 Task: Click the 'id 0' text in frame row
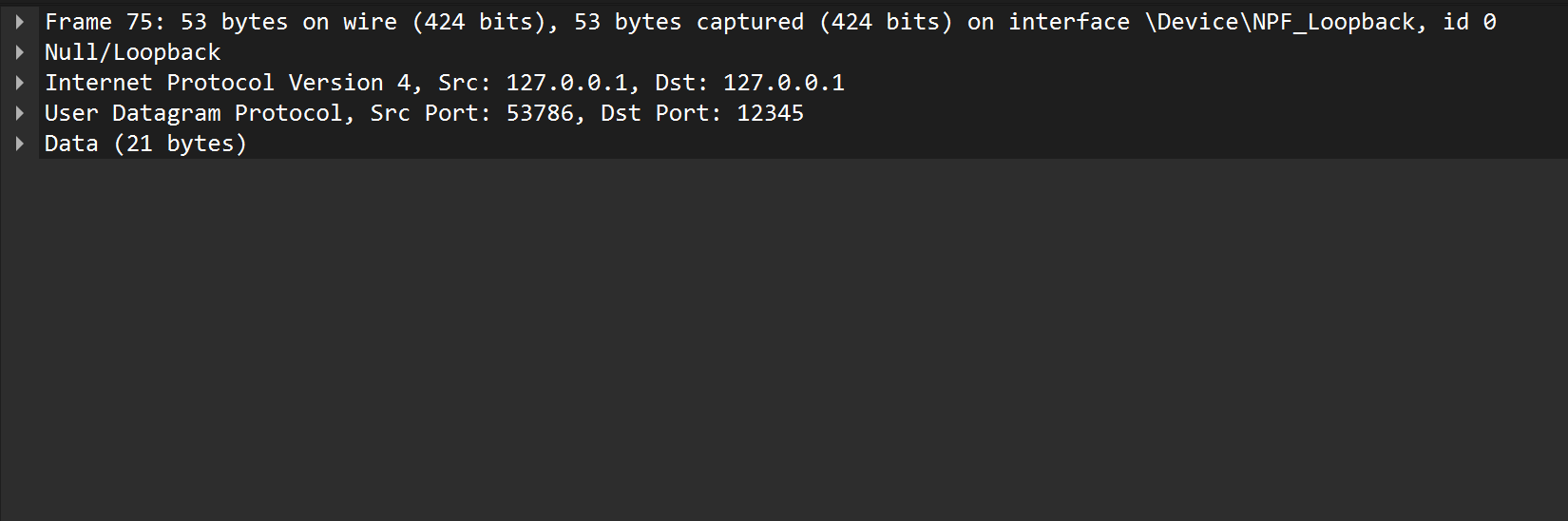click(x=1469, y=22)
